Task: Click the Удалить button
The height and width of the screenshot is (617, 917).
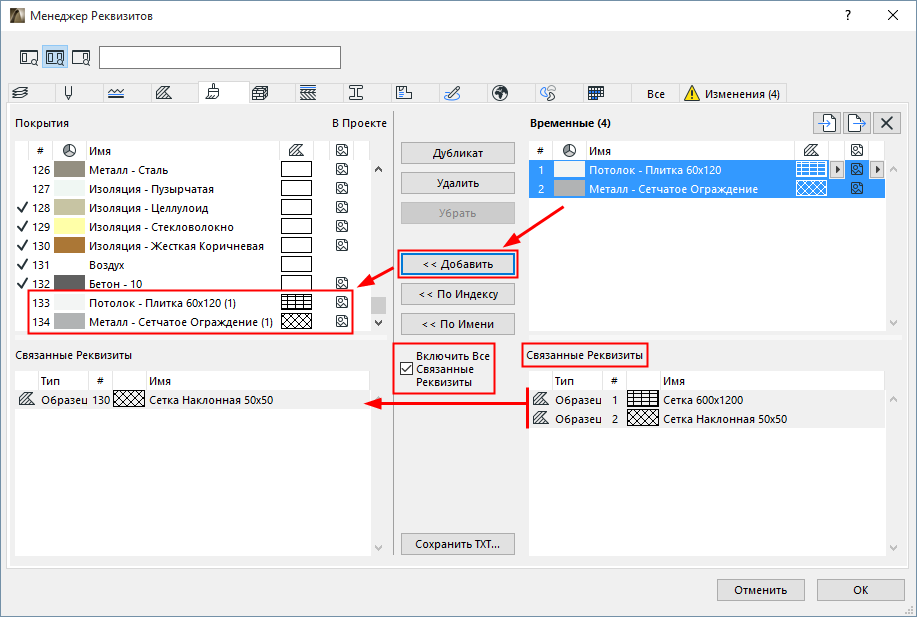Action: pyautogui.click(x=458, y=183)
